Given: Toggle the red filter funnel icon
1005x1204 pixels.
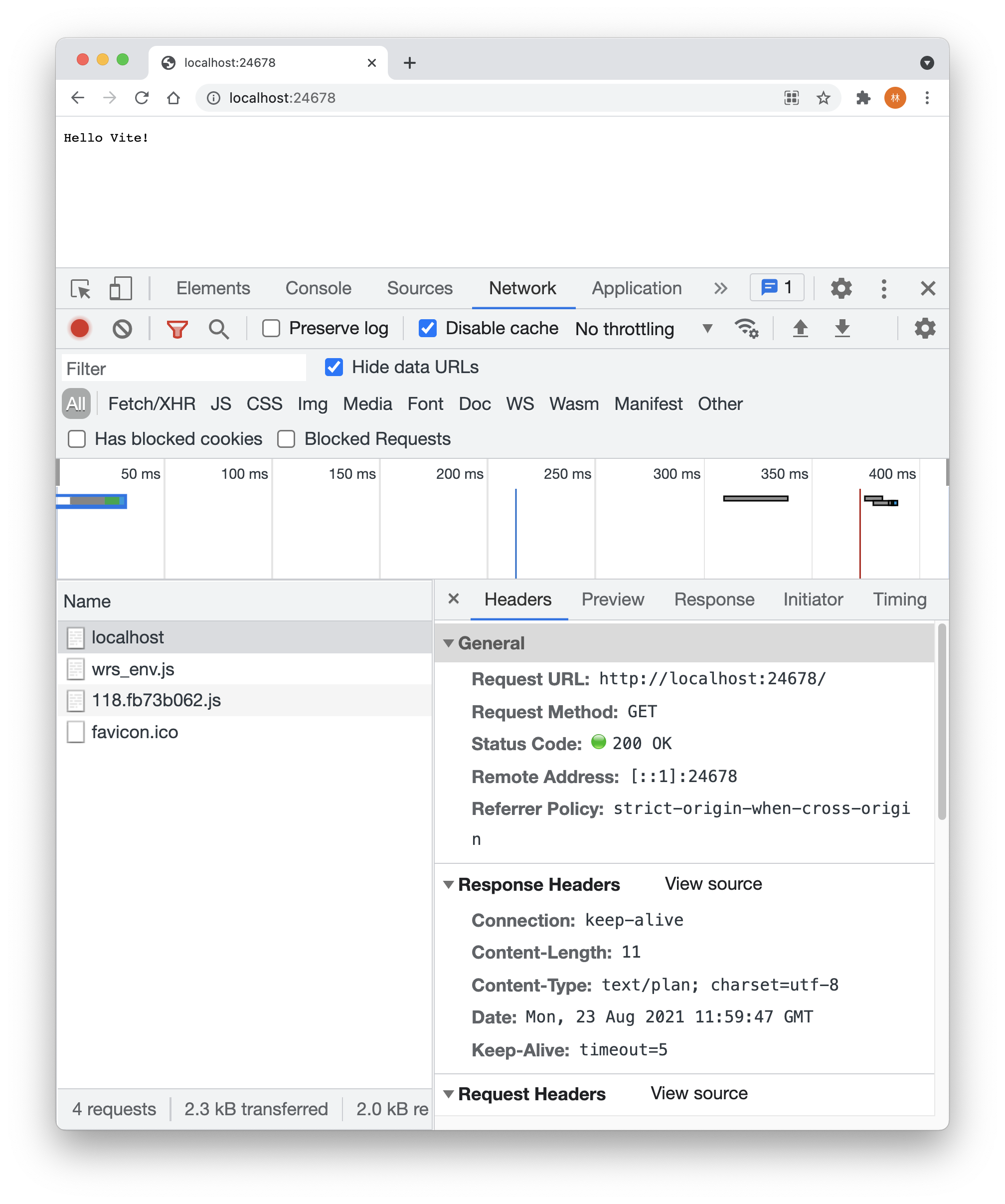Looking at the screenshot, I should pos(177,329).
